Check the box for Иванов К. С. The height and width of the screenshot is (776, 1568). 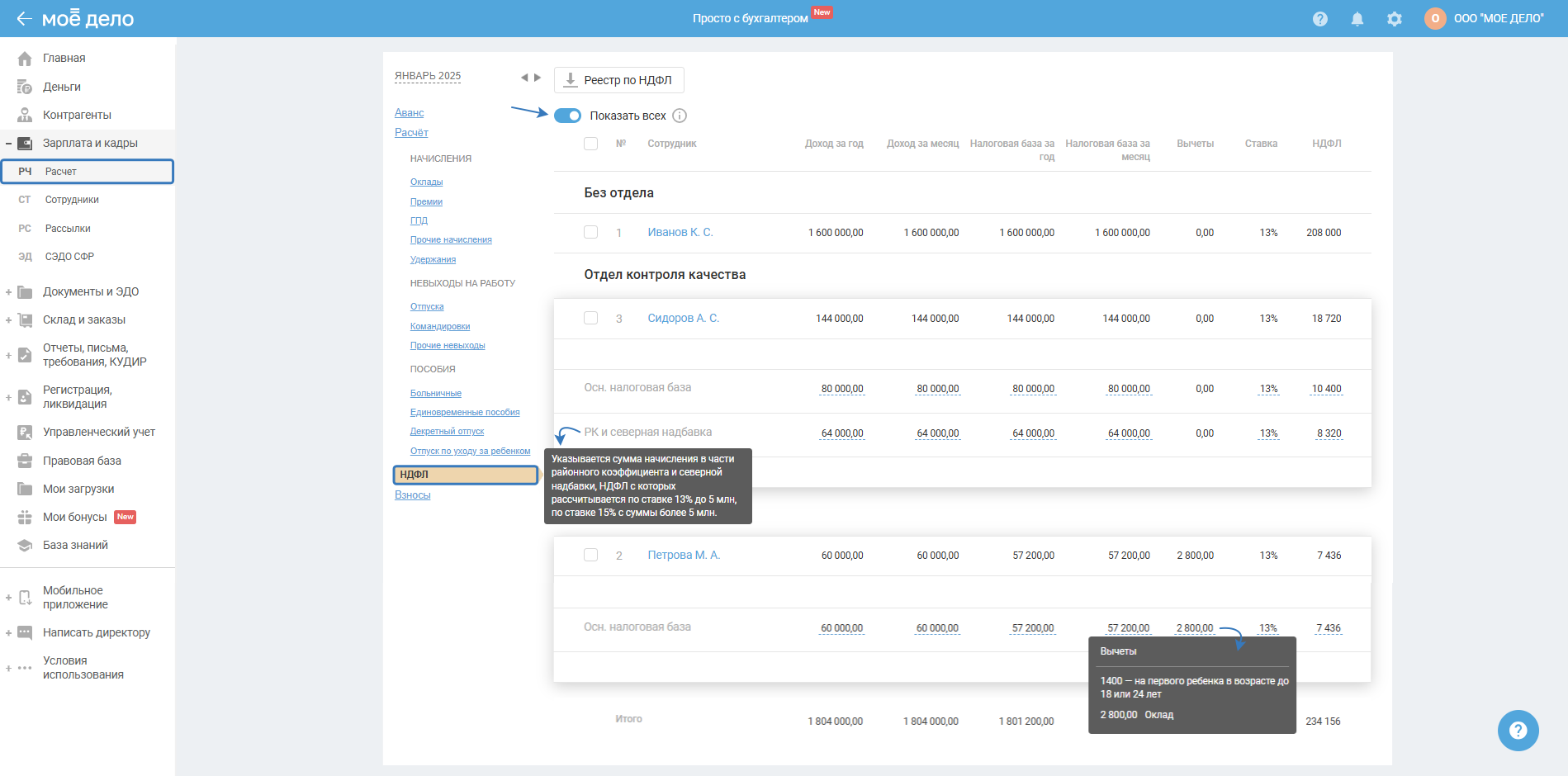coord(590,232)
